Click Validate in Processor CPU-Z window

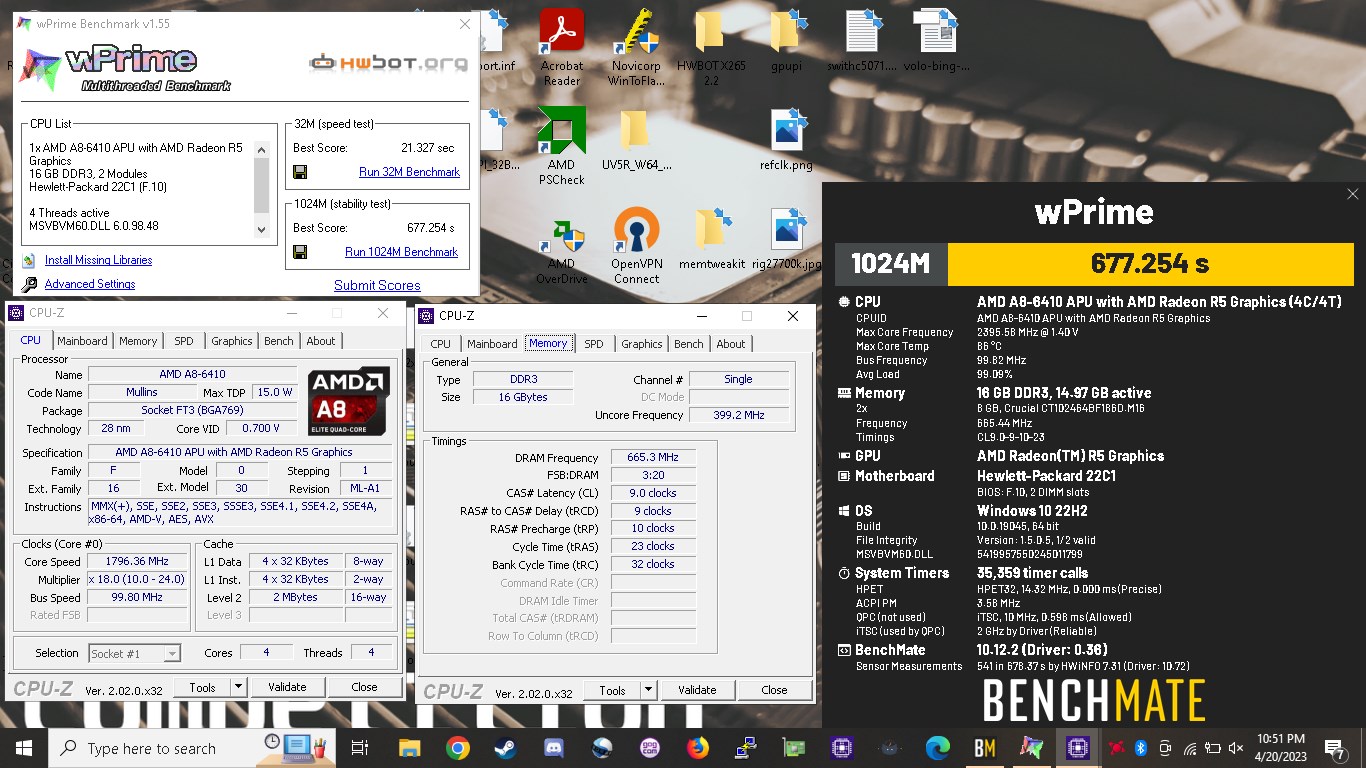tap(287, 687)
